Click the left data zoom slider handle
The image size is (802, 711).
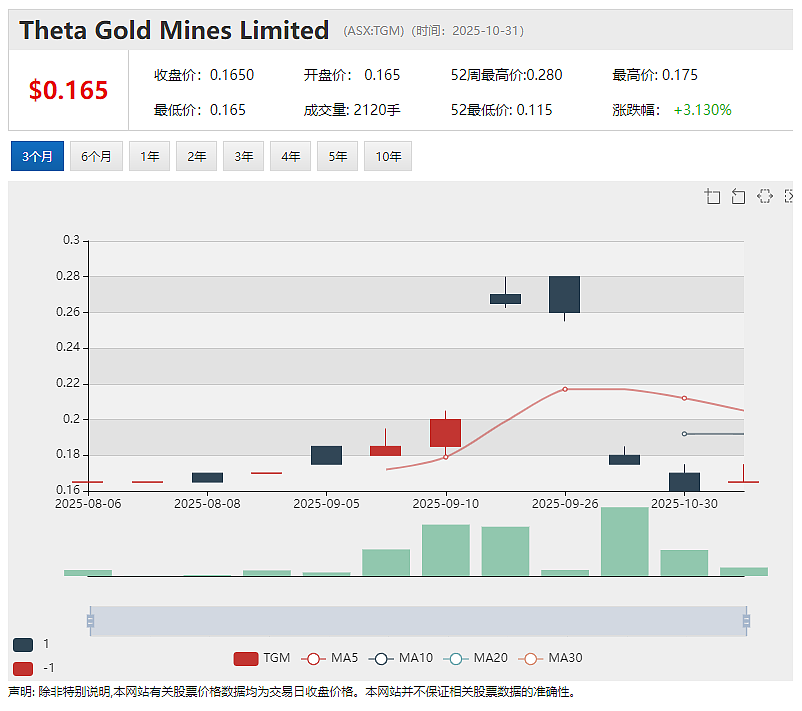(91, 621)
